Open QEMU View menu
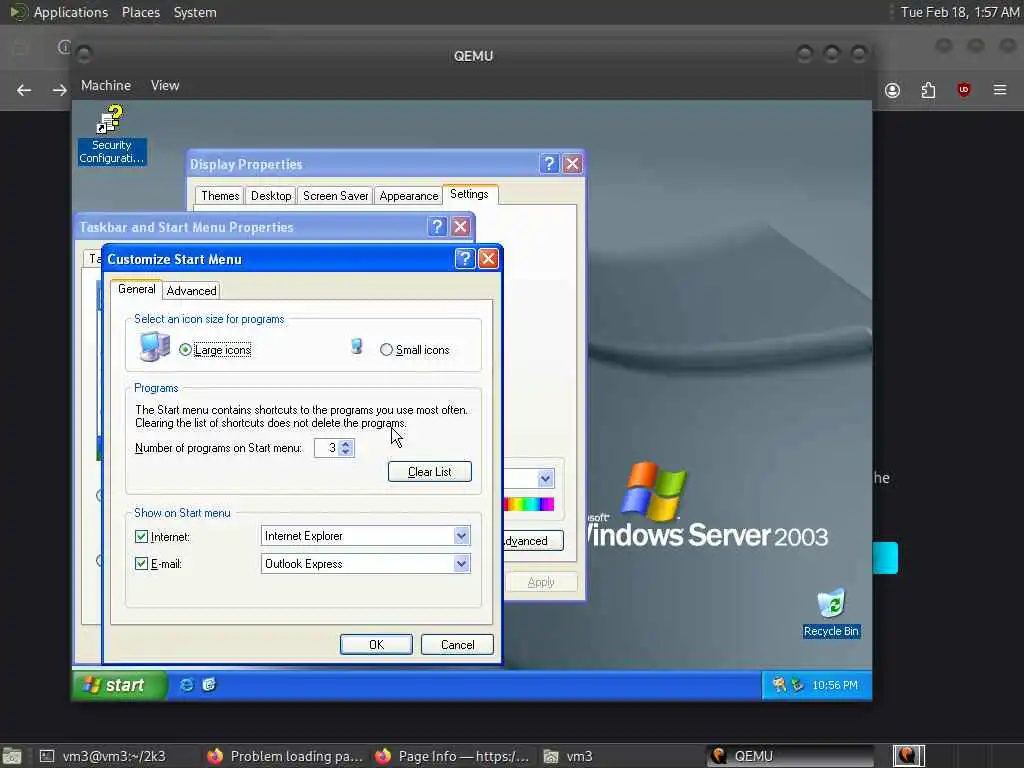Screen dimensions: 1024x768 [165, 86]
